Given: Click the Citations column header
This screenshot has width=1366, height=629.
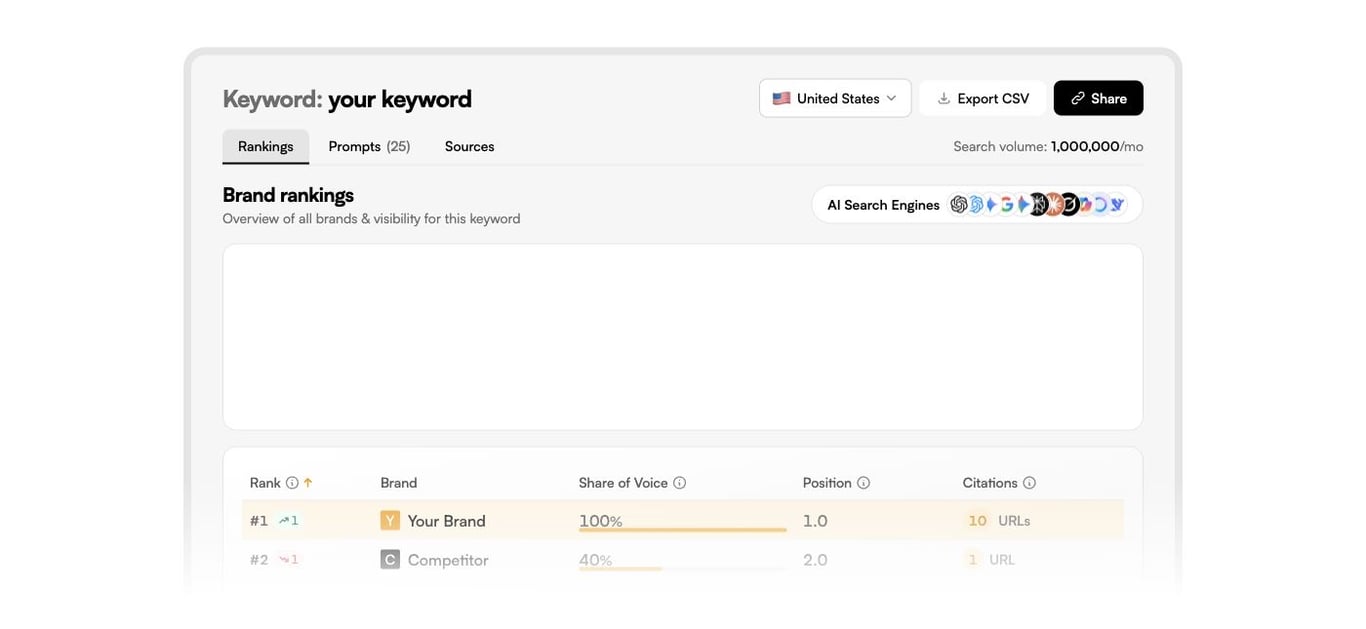Looking at the screenshot, I should (990, 483).
